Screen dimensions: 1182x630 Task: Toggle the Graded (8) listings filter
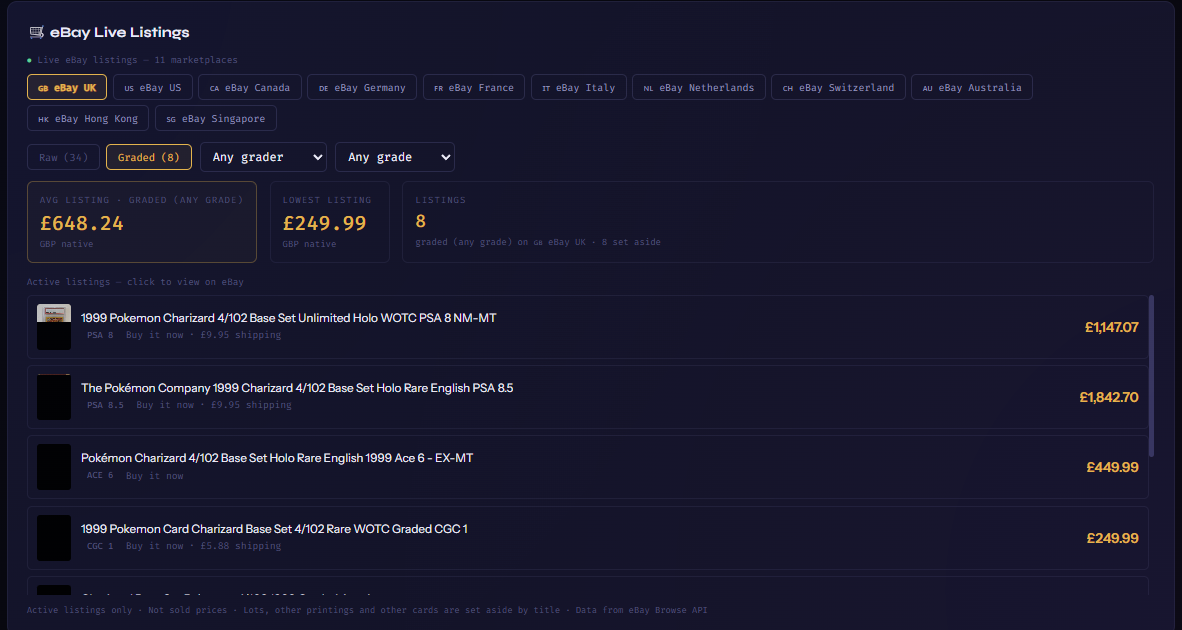[x=149, y=158]
